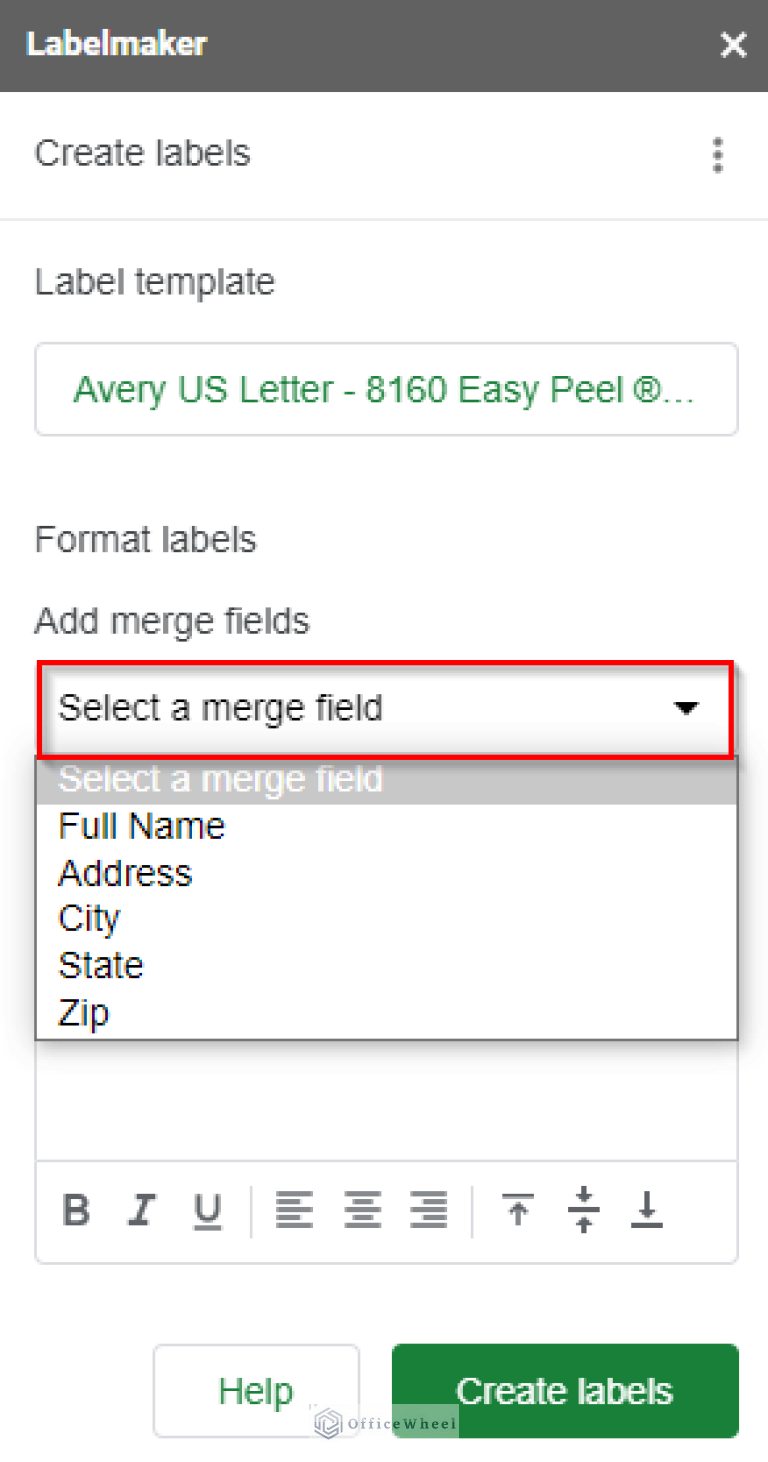Open the 'Select a merge field' dropdown

(x=386, y=708)
